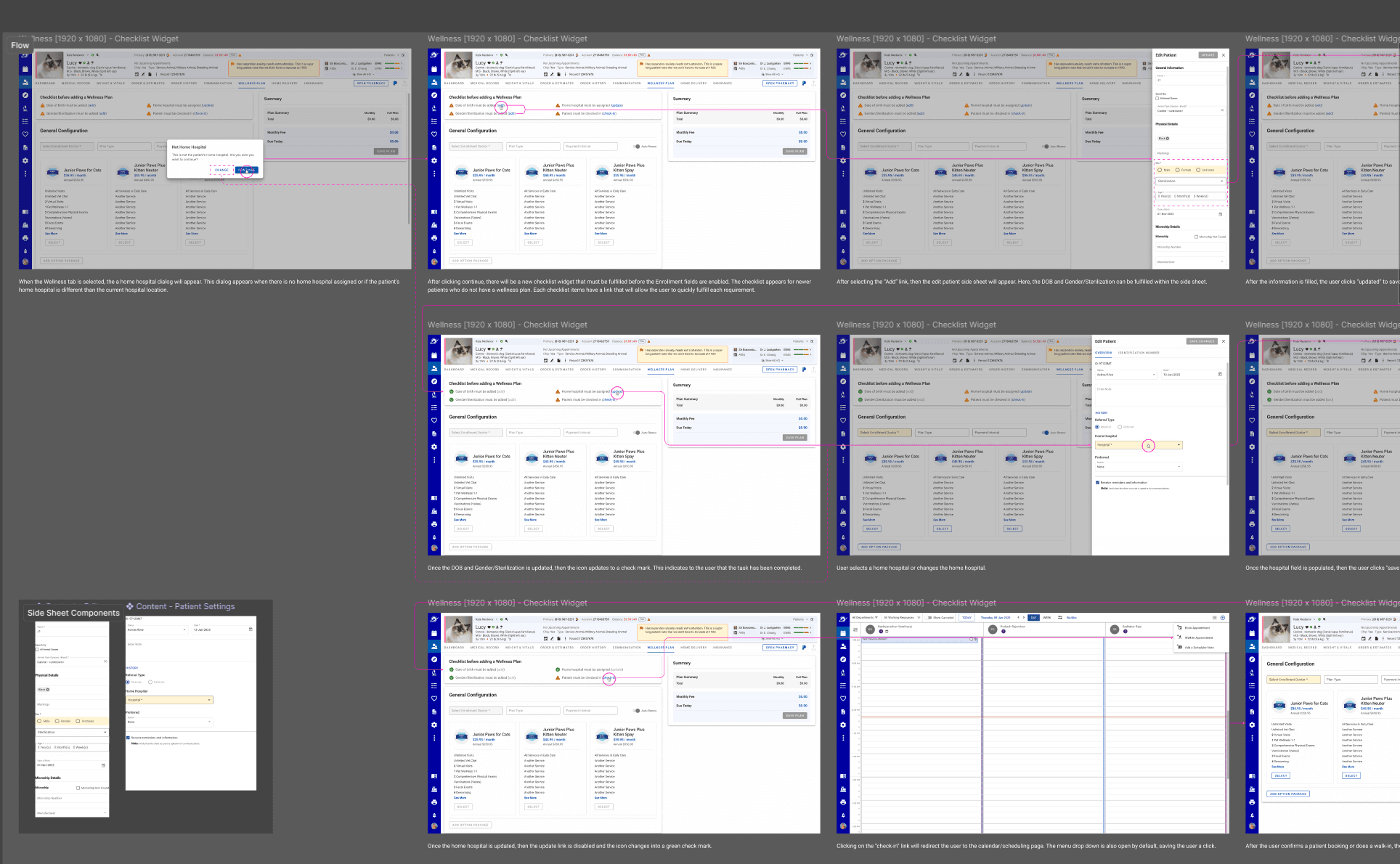Open Manufacturer dropdown in Side Sheet Components
1400x864 pixels.
105,813
